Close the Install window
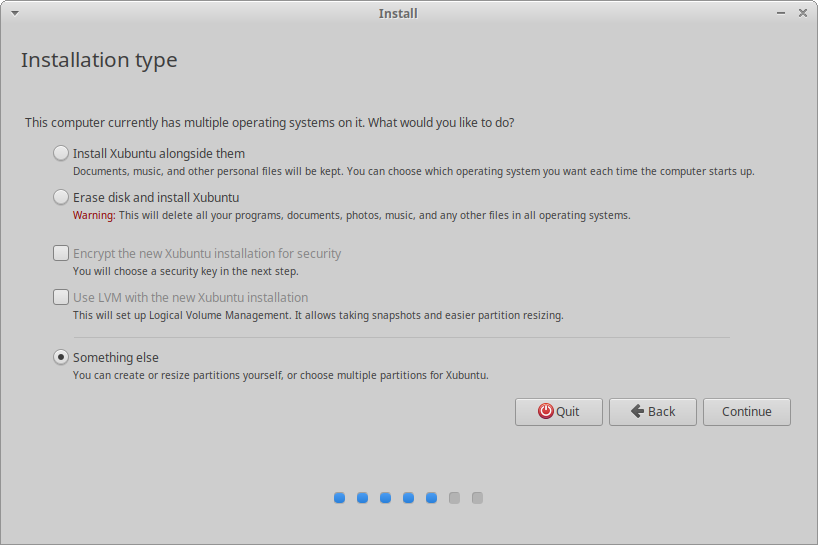Image resolution: width=818 pixels, height=545 pixels. coord(802,13)
